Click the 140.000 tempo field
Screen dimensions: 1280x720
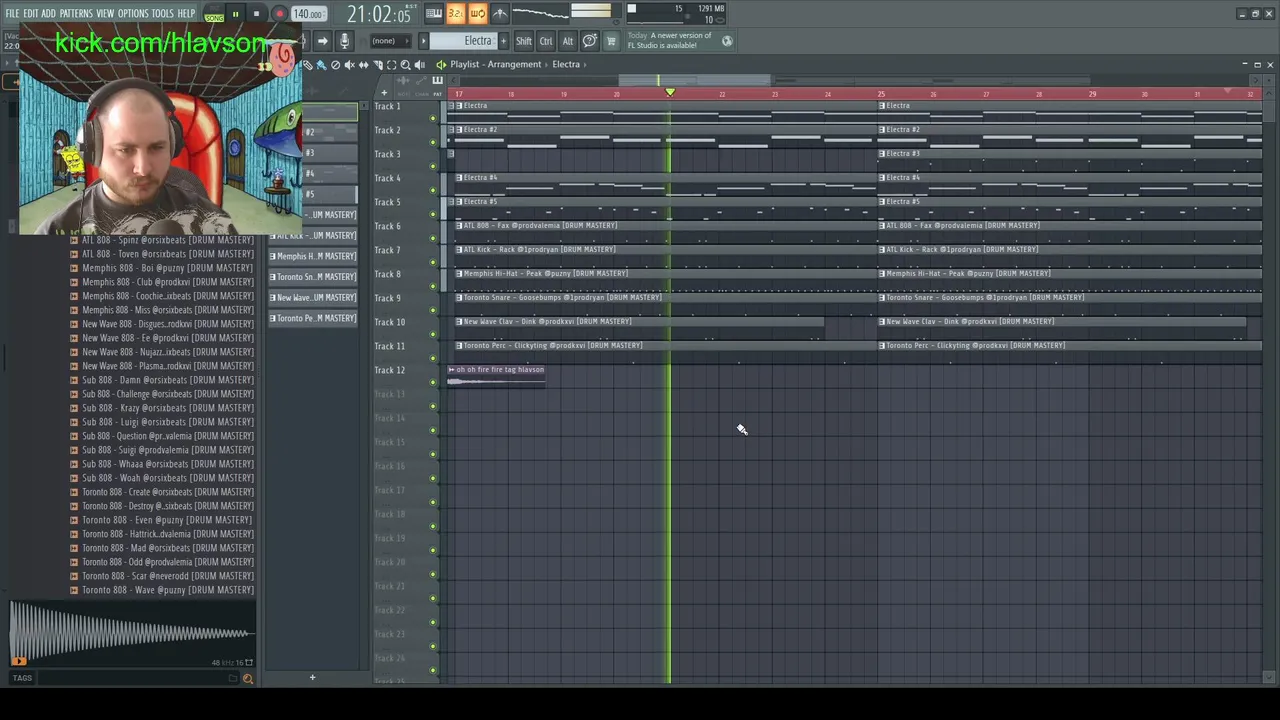(308, 14)
